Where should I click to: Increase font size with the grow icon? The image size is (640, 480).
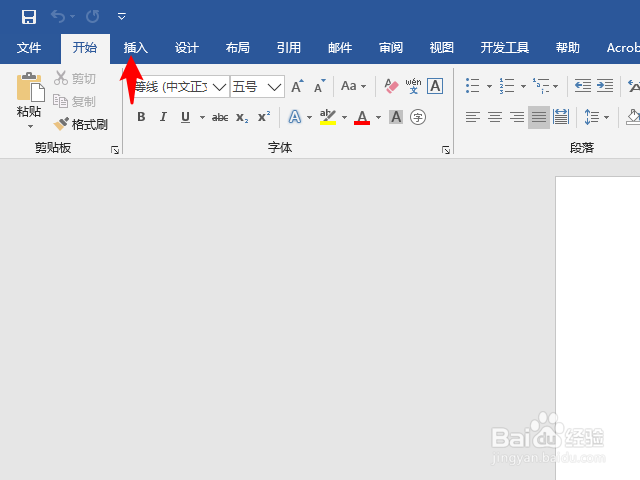pos(298,86)
